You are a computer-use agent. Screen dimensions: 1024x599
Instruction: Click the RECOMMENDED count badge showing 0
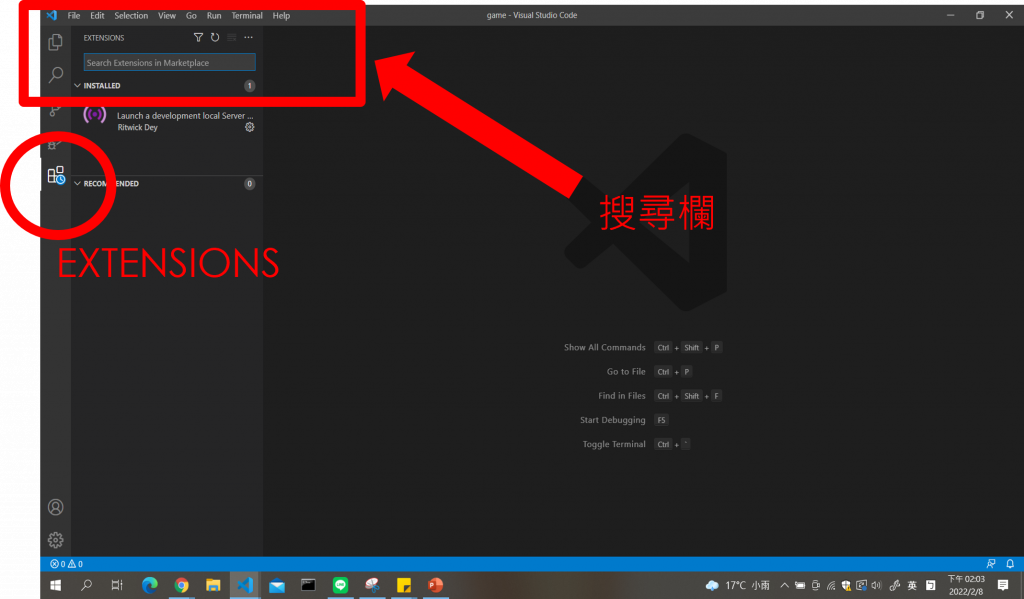249,184
